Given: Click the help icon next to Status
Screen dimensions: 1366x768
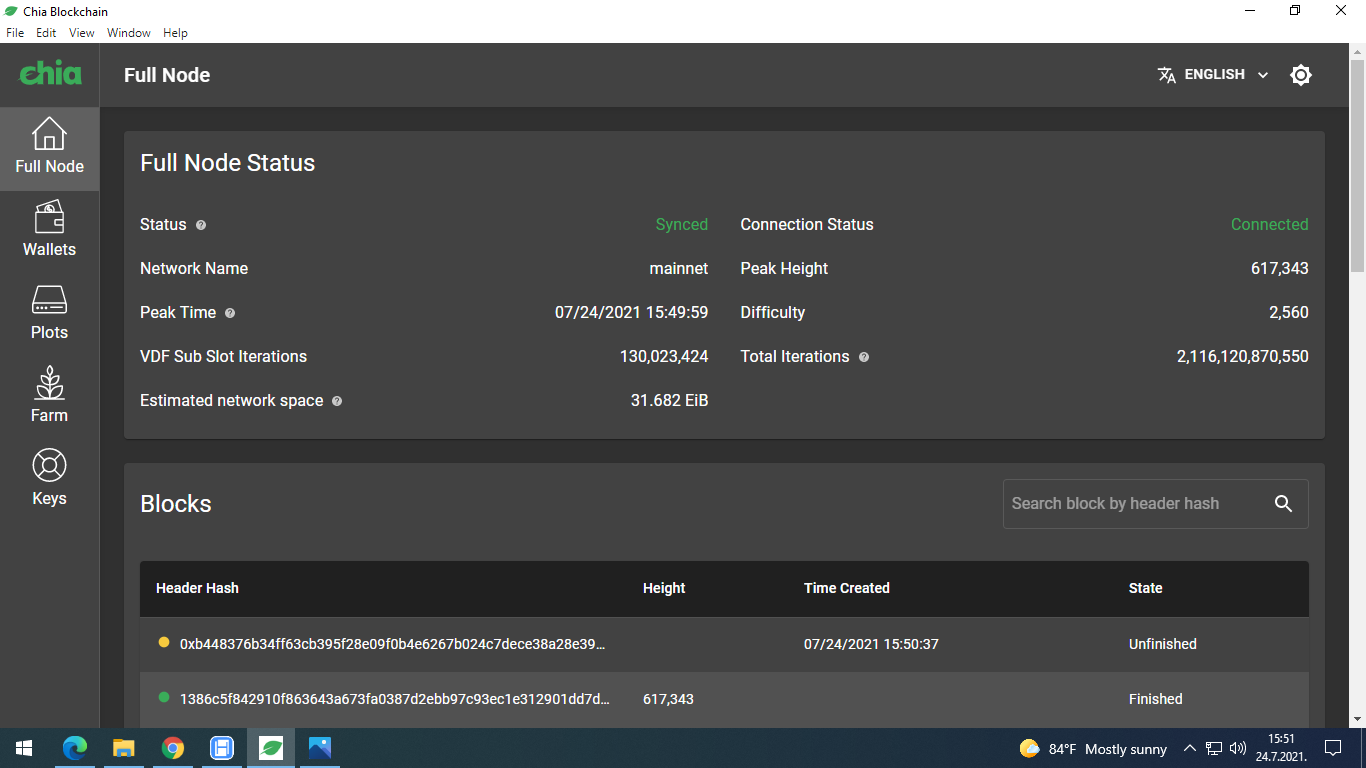Looking at the screenshot, I should (x=201, y=225).
